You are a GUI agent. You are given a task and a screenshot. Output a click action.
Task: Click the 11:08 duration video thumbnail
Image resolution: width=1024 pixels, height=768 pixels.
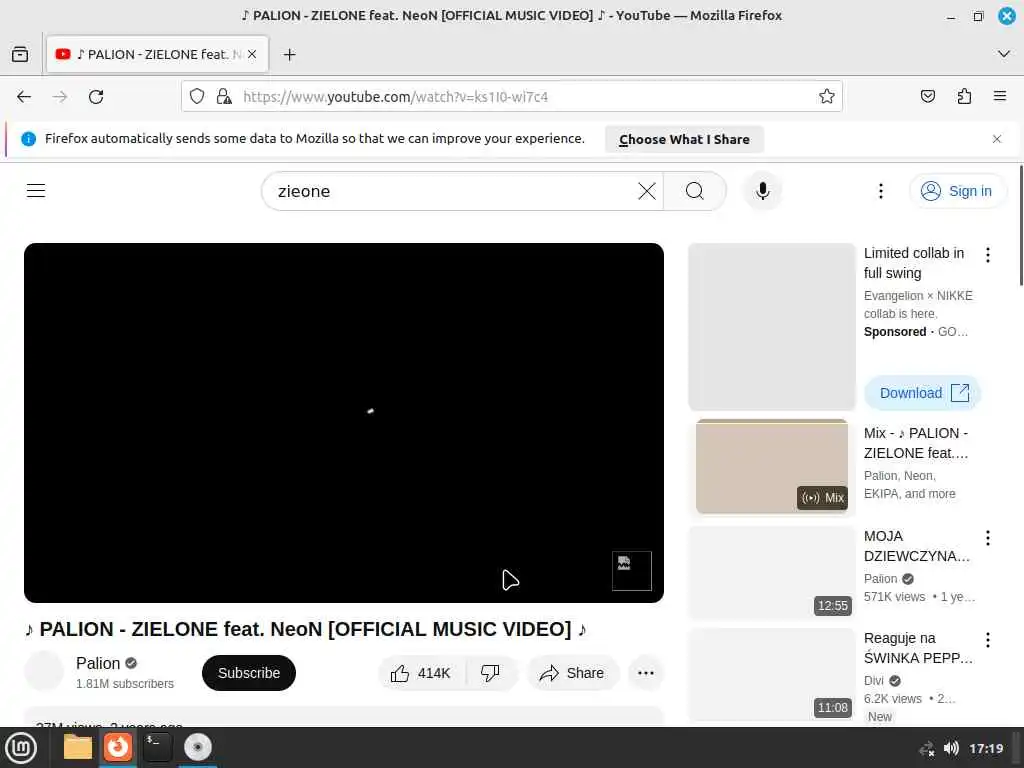coord(771,675)
